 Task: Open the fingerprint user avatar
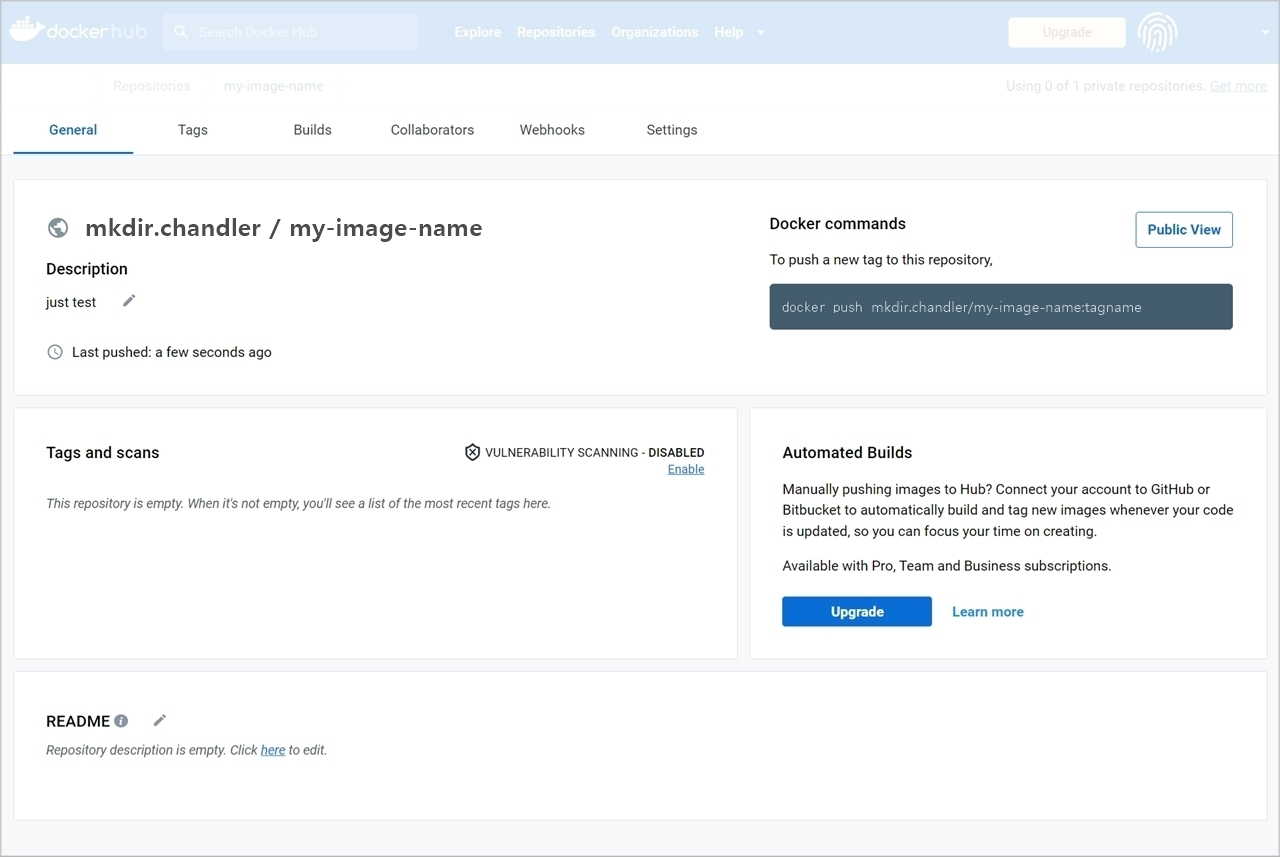click(x=1157, y=32)
